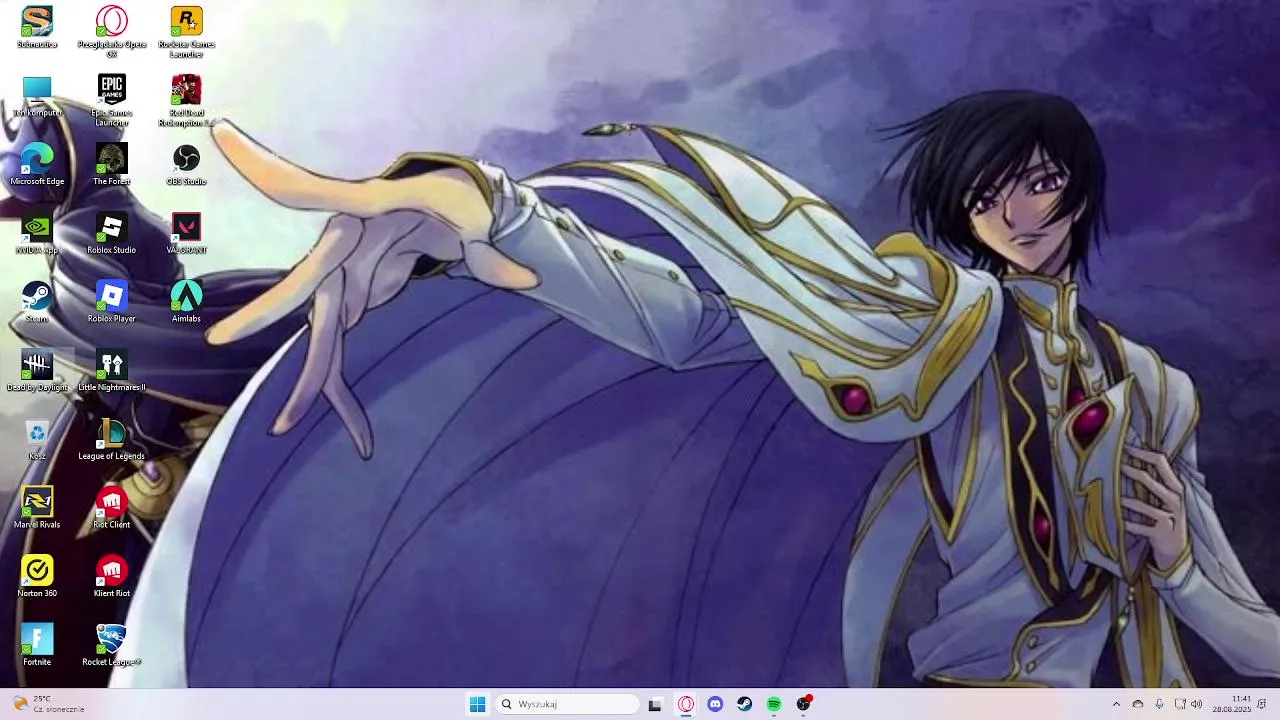Select the Microsoft Edge desktop shortcut

pos(37,165)
